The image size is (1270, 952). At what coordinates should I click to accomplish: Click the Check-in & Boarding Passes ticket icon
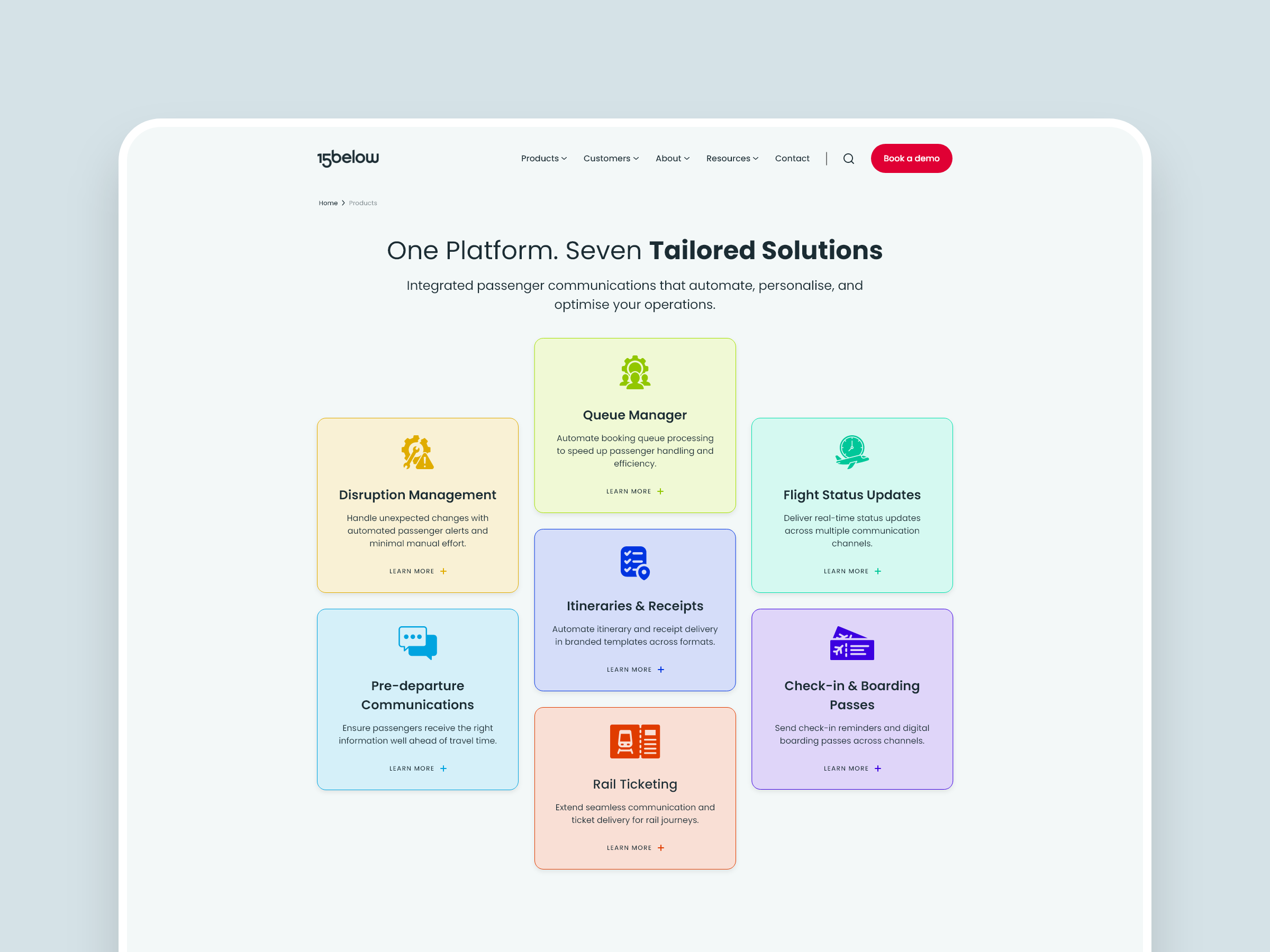[851, 644]
